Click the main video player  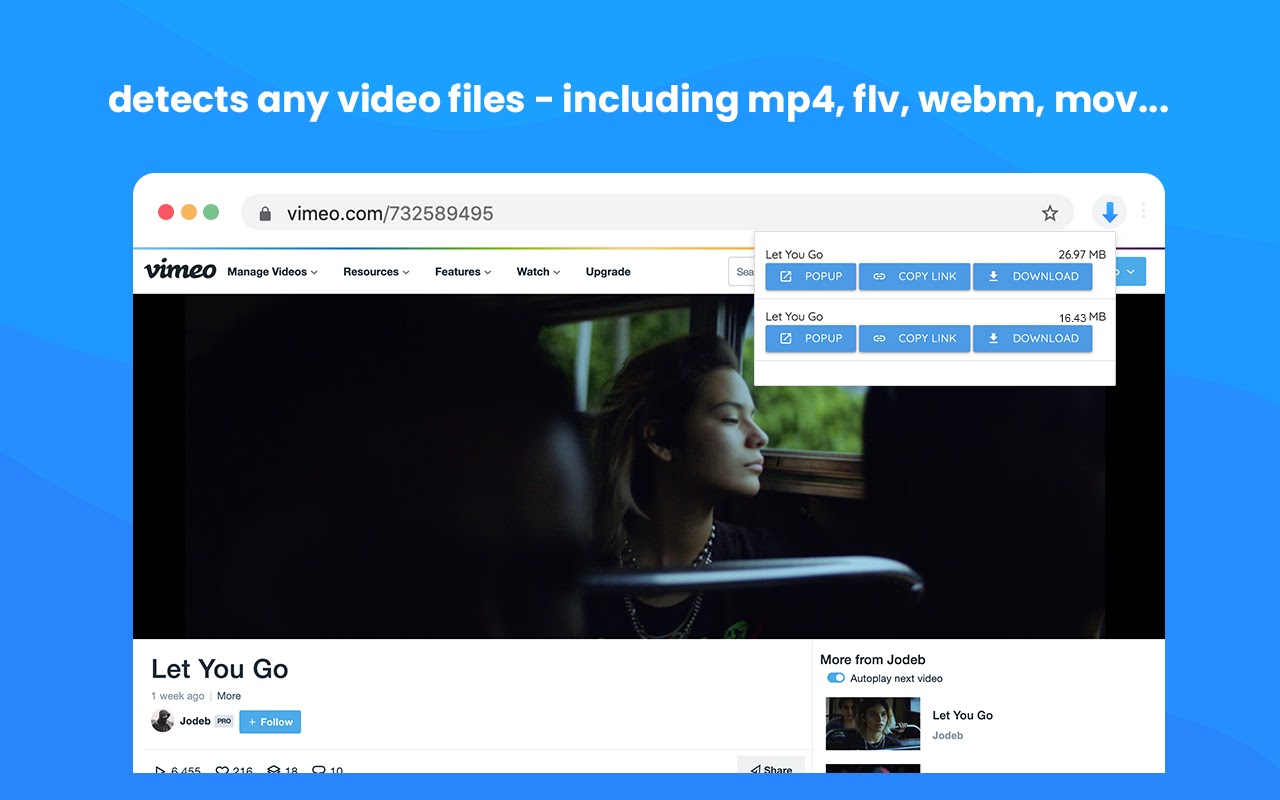(x=649, y=466)
